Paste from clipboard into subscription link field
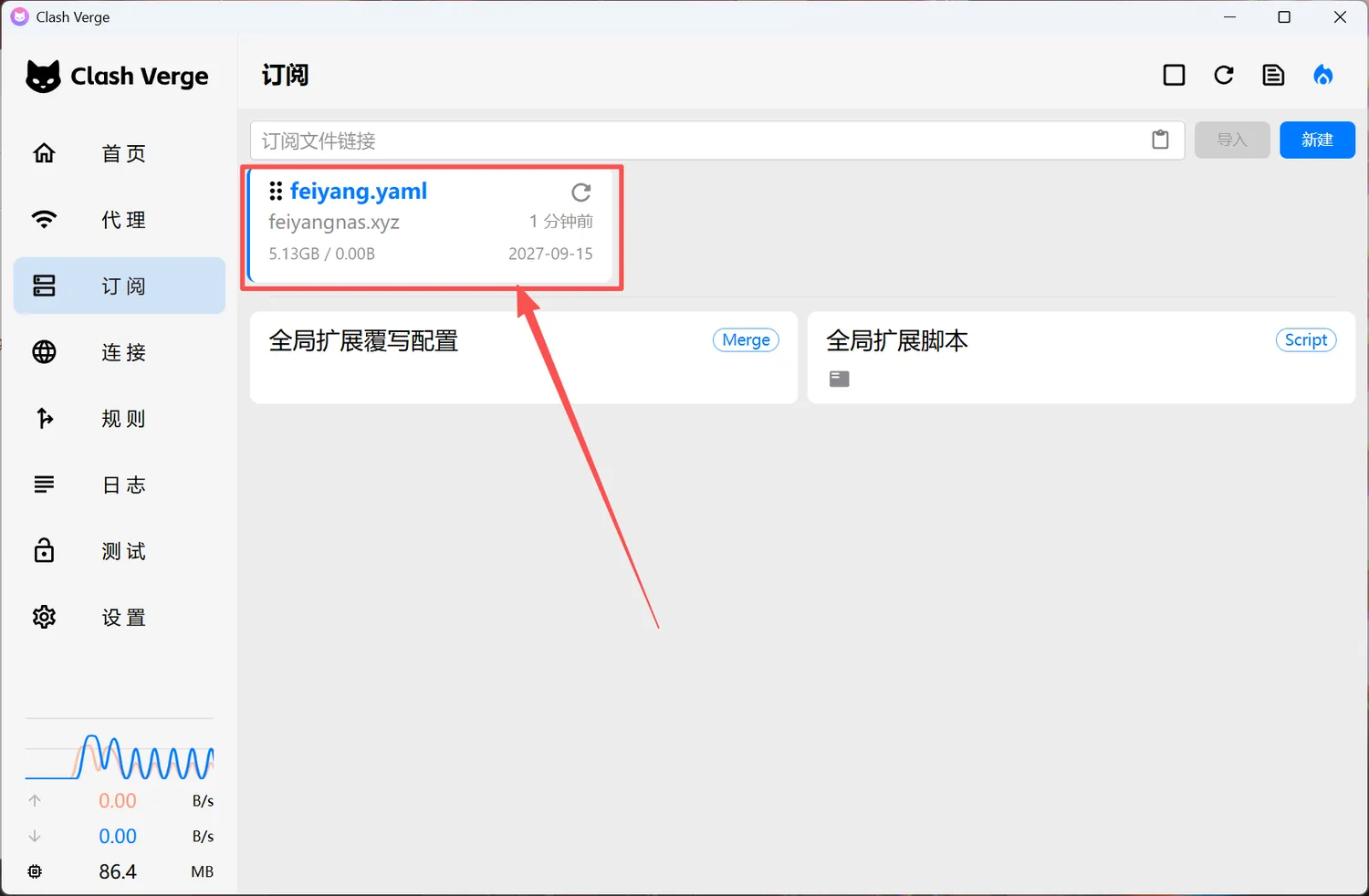 [1160, 140]
